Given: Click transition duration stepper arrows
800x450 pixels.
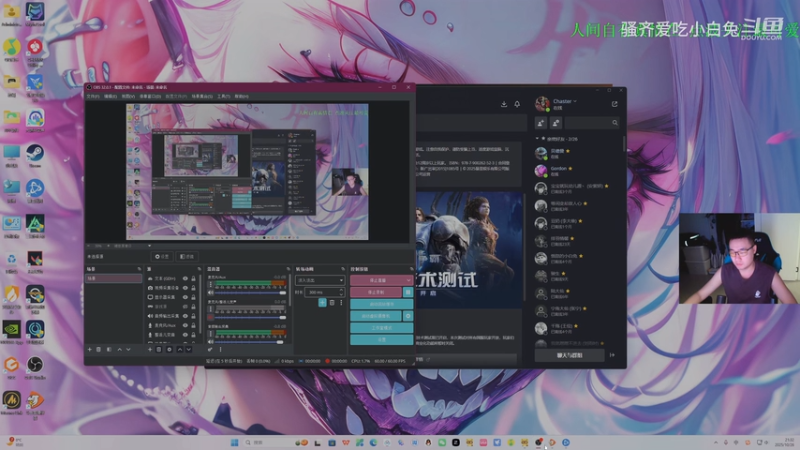Looking at the screenshot, I should click(x=341, y=292).
